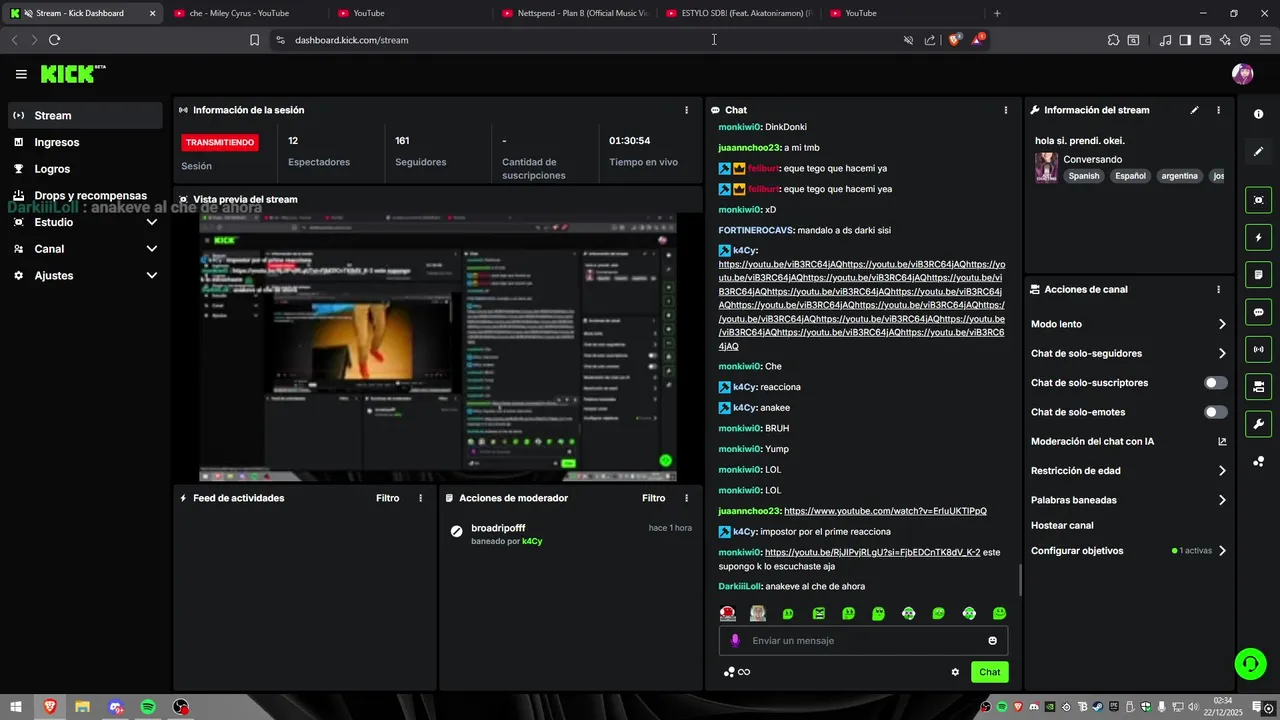Image resolution: width=1280 pixels, height=720 pixels.
Task: Pick the first red emote in the chat emote row
Action: point(728,613)
